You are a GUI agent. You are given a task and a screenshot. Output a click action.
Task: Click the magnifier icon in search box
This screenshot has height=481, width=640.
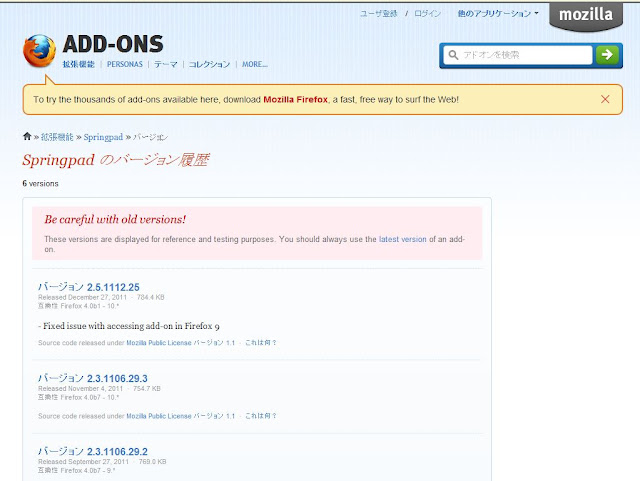453,55
